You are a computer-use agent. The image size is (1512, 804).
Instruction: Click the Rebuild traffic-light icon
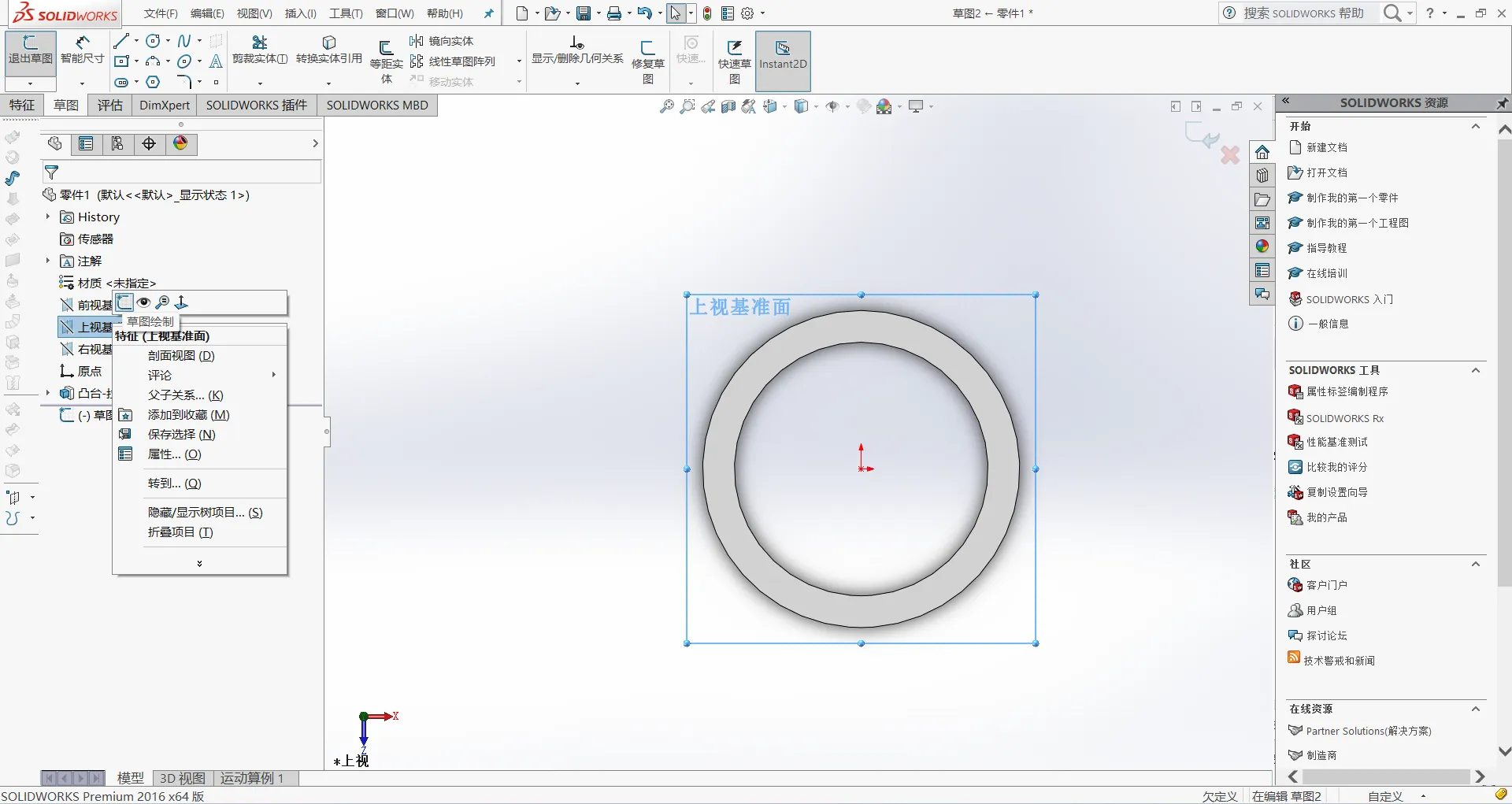point(707,13)
